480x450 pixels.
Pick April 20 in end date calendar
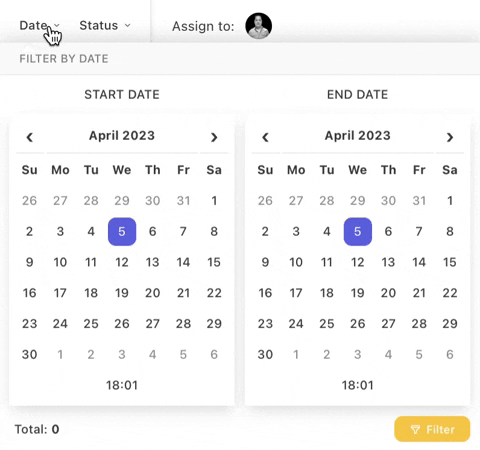tap(388, 293)
